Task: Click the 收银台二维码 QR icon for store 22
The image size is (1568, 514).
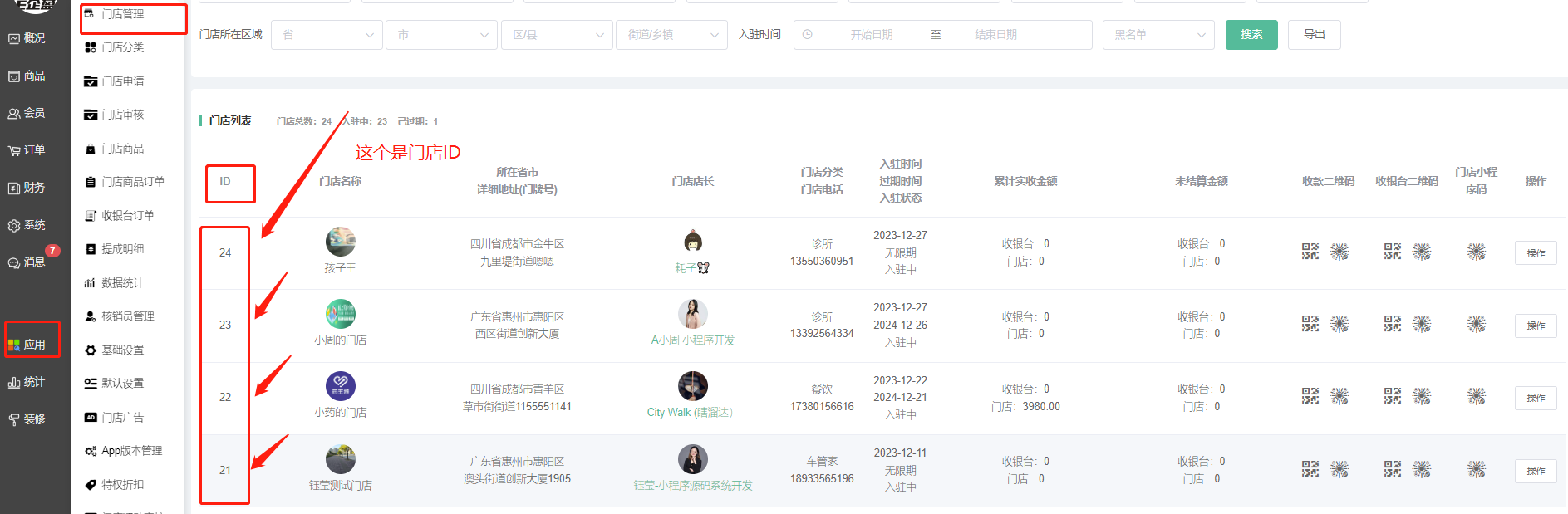Action: (x=1392, y=397)
